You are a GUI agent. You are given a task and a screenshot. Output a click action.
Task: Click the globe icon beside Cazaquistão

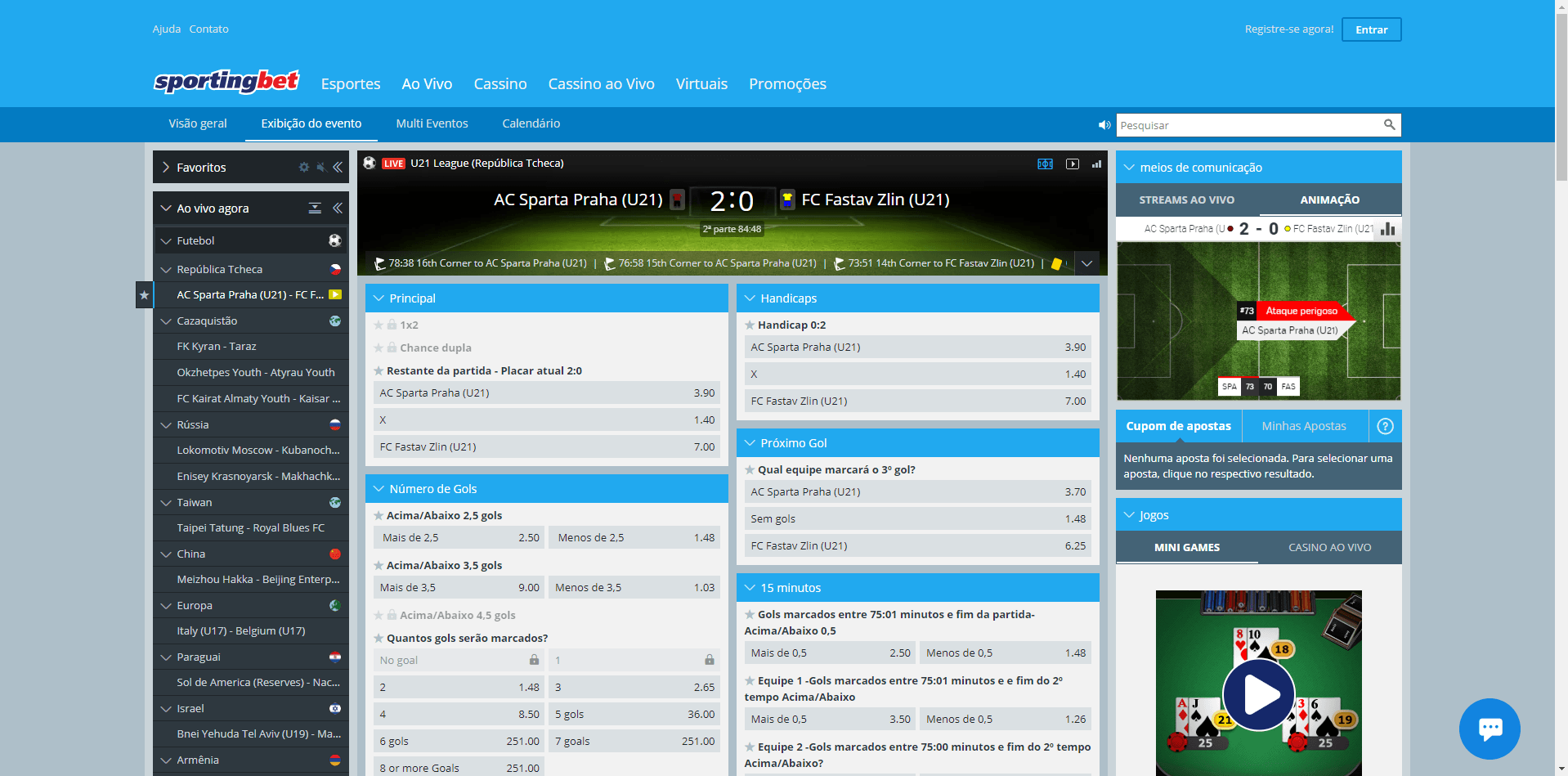[335, 321]
